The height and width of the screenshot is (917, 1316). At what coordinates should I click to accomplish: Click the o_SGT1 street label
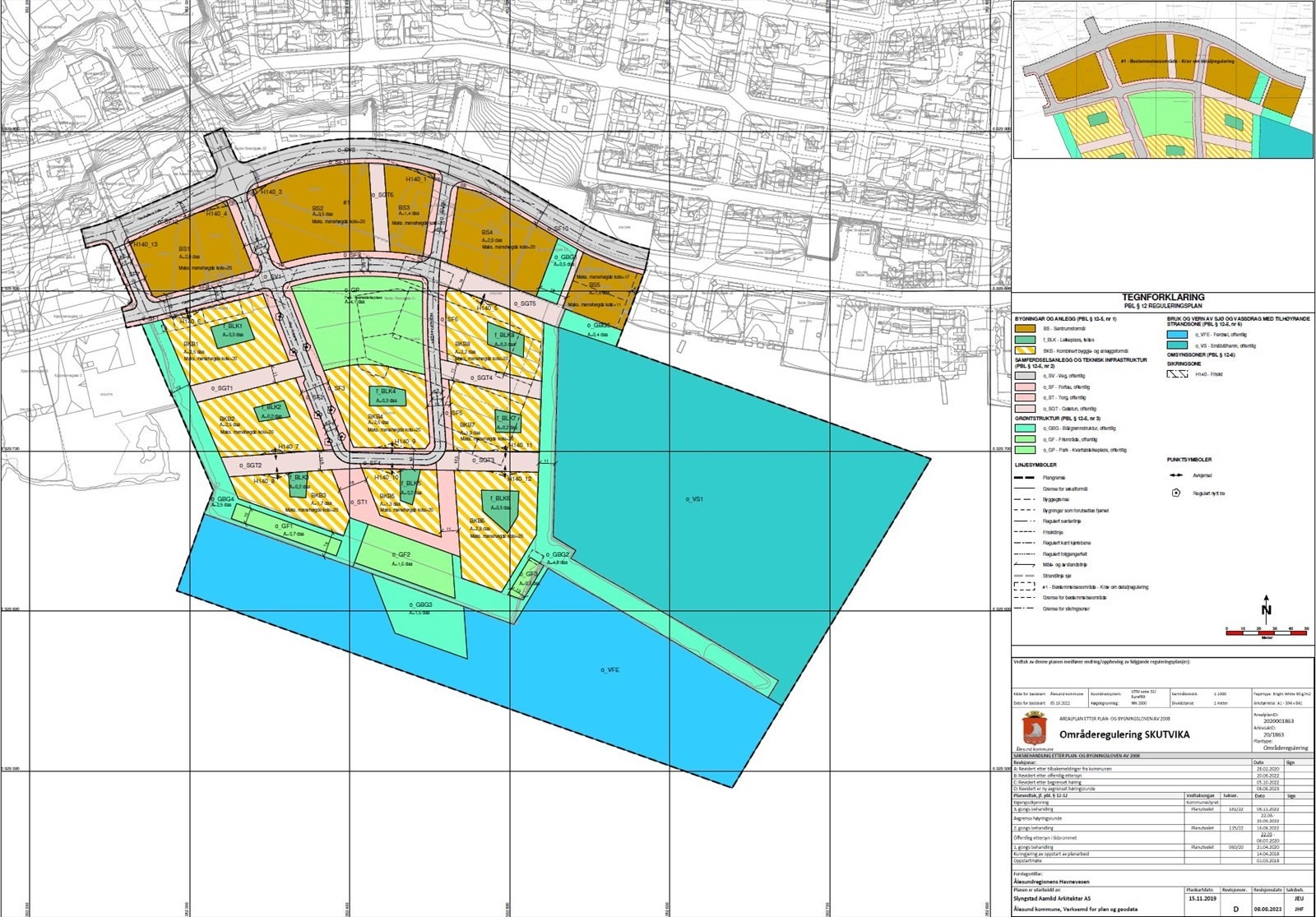click(x=222, y=388)
